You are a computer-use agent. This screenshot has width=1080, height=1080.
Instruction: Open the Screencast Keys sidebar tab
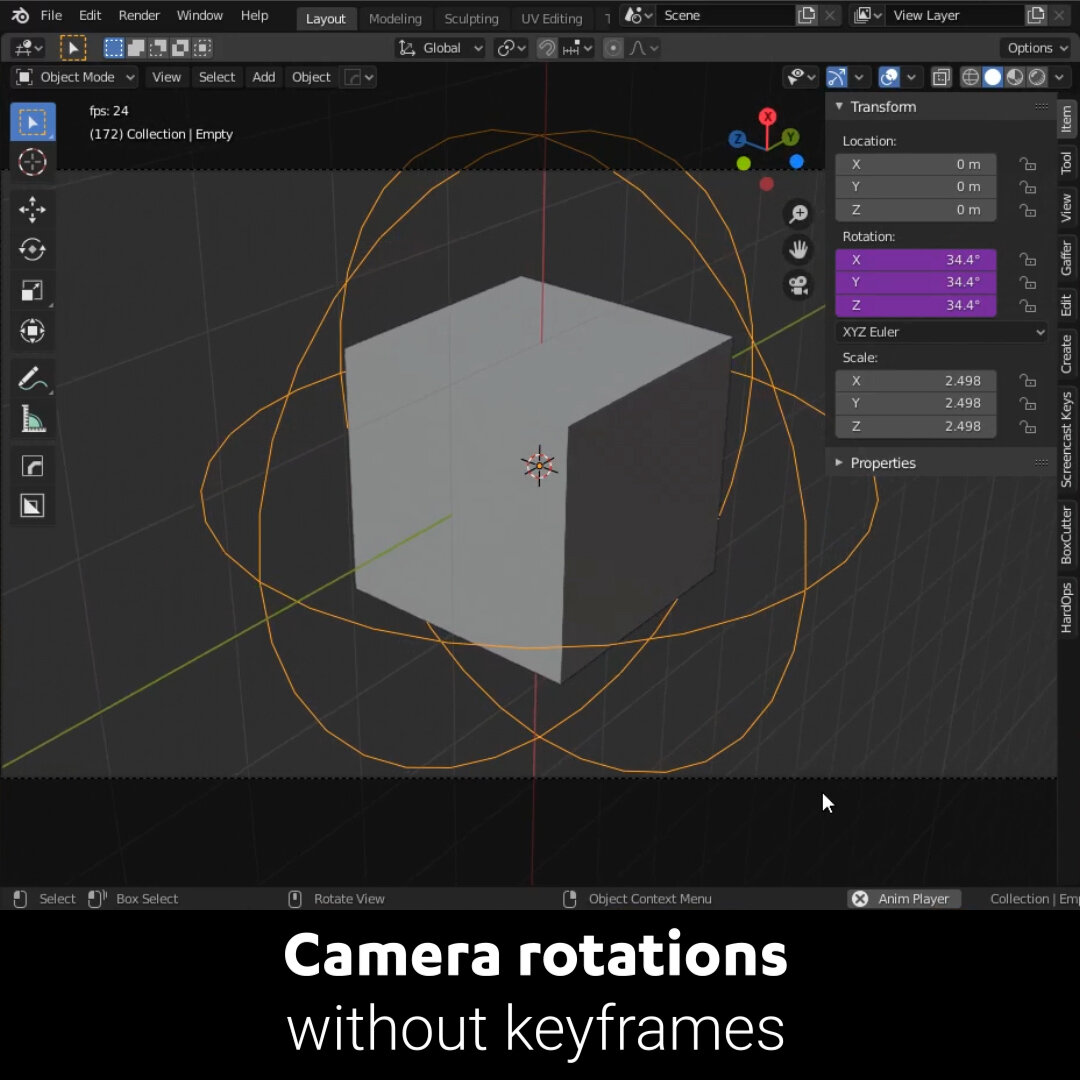pos(1067,439)
